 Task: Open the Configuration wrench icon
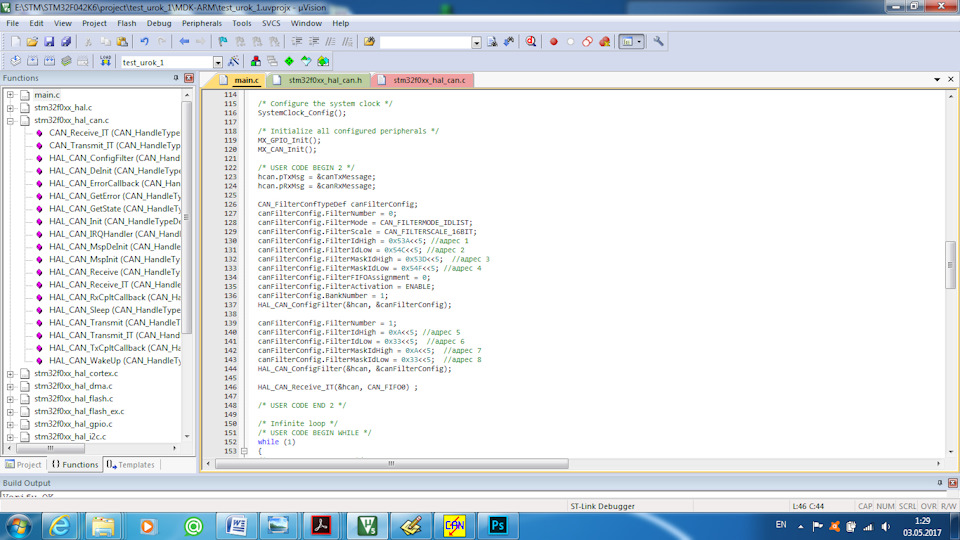point(659,42)
